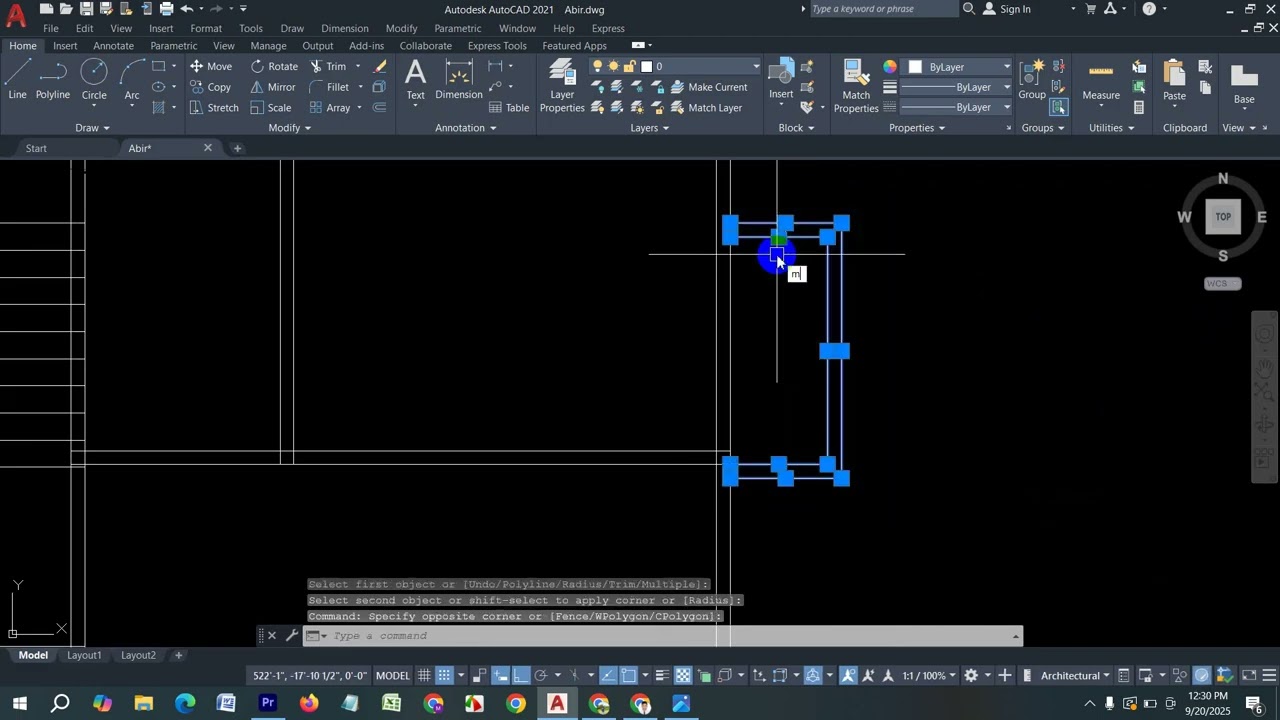Expand the Modify panel dropdown
The height and width of the screenshot is (720, 1280).
290,128
